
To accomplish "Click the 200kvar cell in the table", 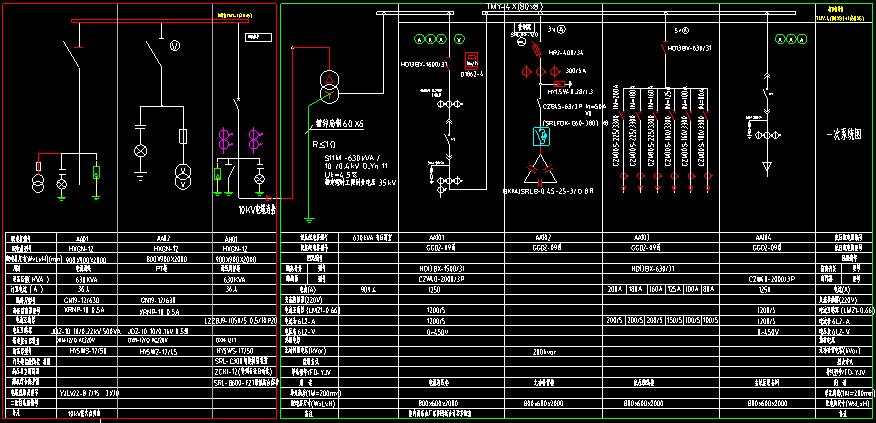I will coord(544,350).
